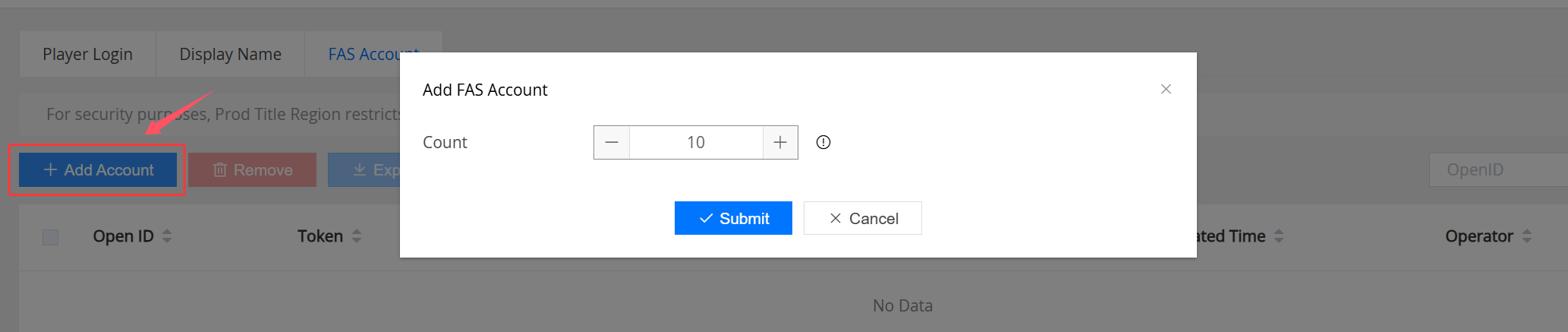The width and height of the screenshot is (1568, 332).
Task: Select the FAS Account tab
Action: (363, 55)
